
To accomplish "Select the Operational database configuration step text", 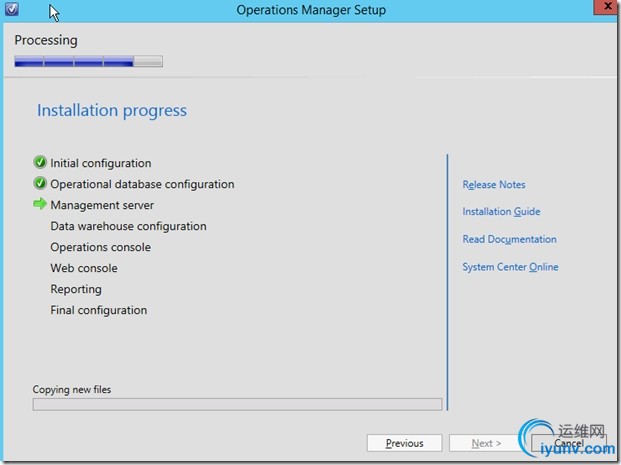I will click(x=142, y=184).
